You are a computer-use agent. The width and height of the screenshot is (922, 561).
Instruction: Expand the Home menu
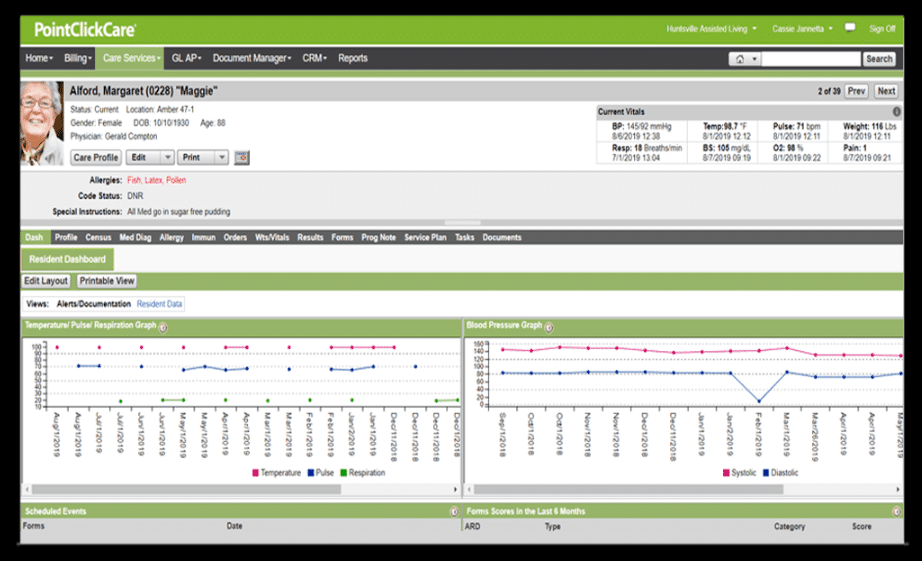(39, 58)
